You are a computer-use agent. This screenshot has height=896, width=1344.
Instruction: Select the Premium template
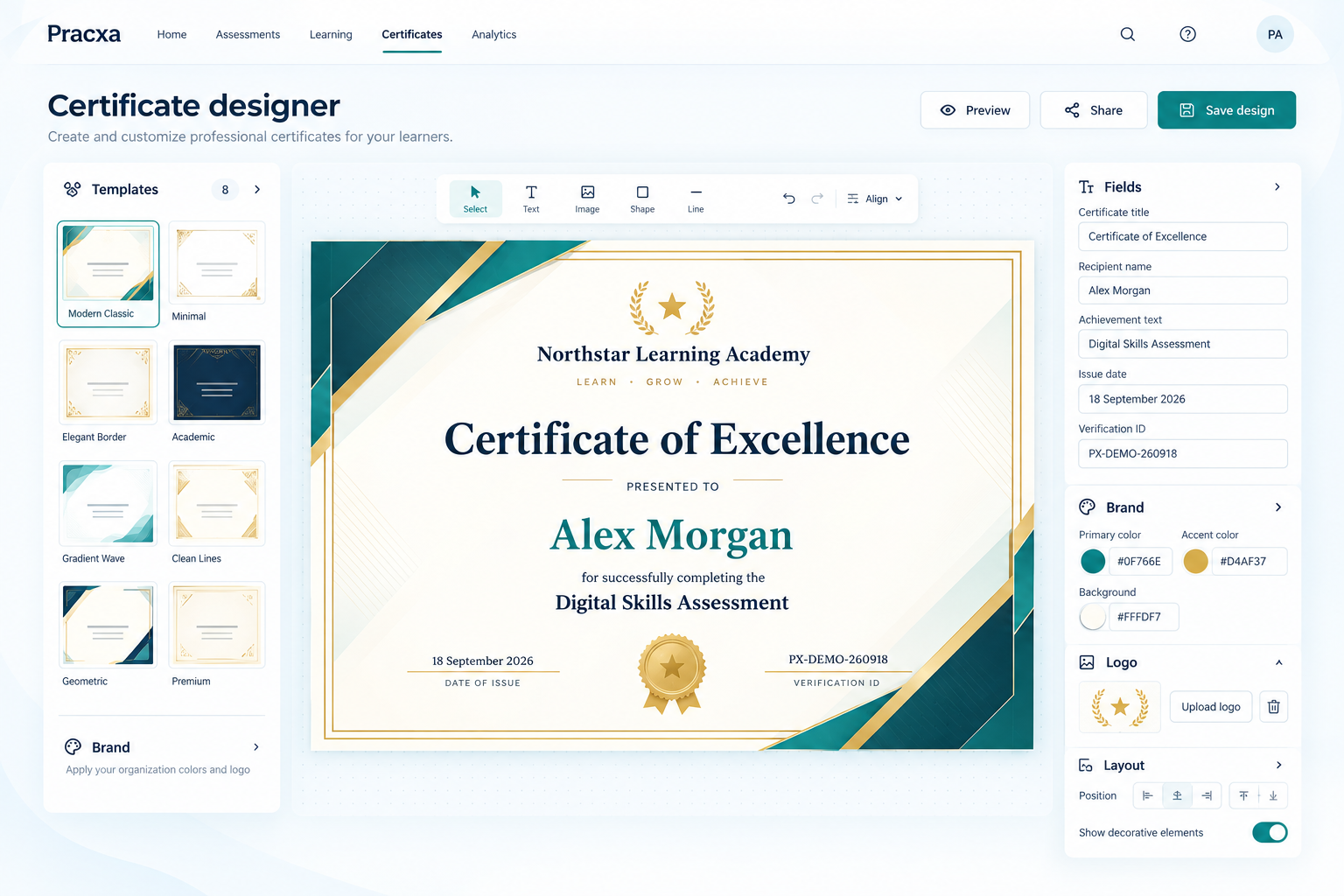pyautogui.click(x=217, y=635)
